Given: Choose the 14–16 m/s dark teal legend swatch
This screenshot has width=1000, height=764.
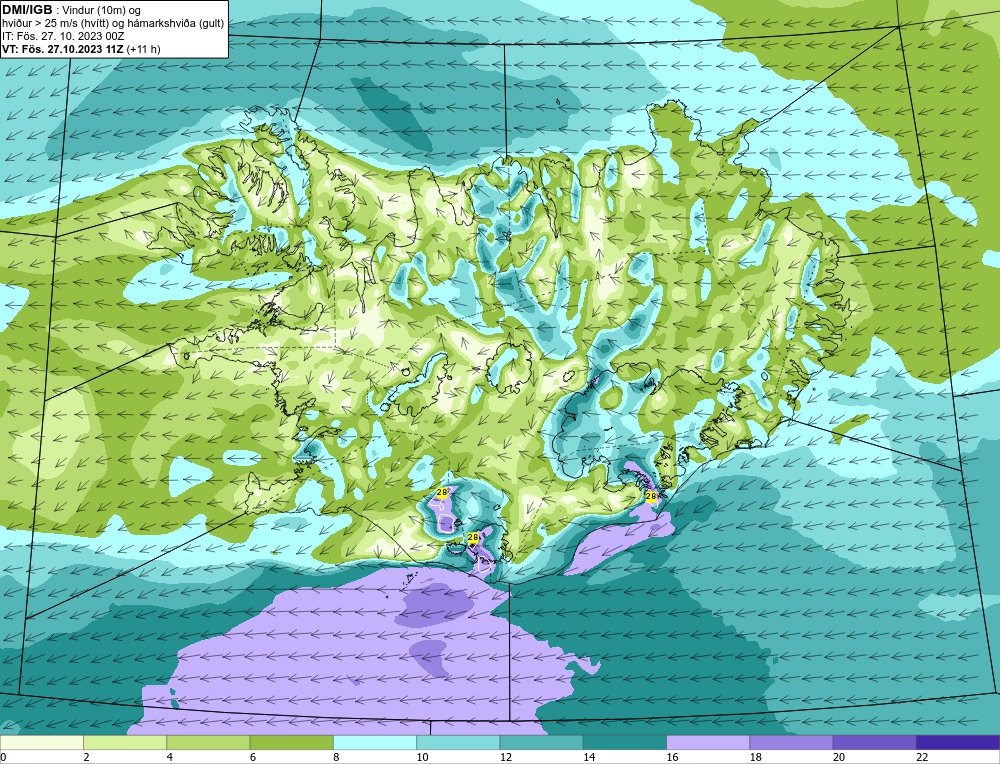Looking at the screenshot, I should pyautogui.click(x=625, y=742).
